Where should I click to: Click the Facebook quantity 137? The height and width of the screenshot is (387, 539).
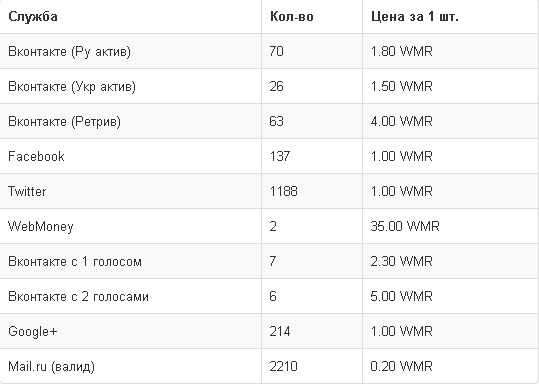(280, 156)
